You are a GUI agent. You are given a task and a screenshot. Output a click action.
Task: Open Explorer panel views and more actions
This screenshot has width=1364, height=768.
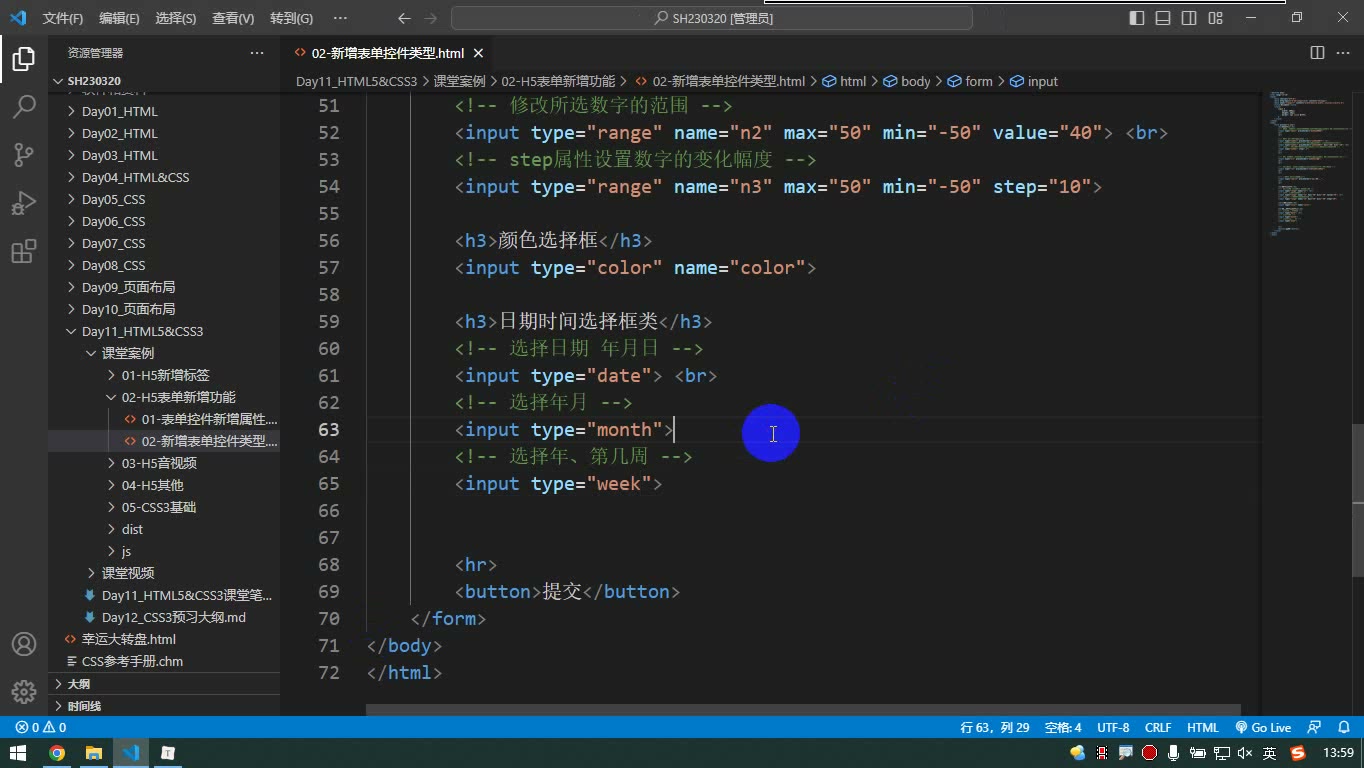point(257,53)
